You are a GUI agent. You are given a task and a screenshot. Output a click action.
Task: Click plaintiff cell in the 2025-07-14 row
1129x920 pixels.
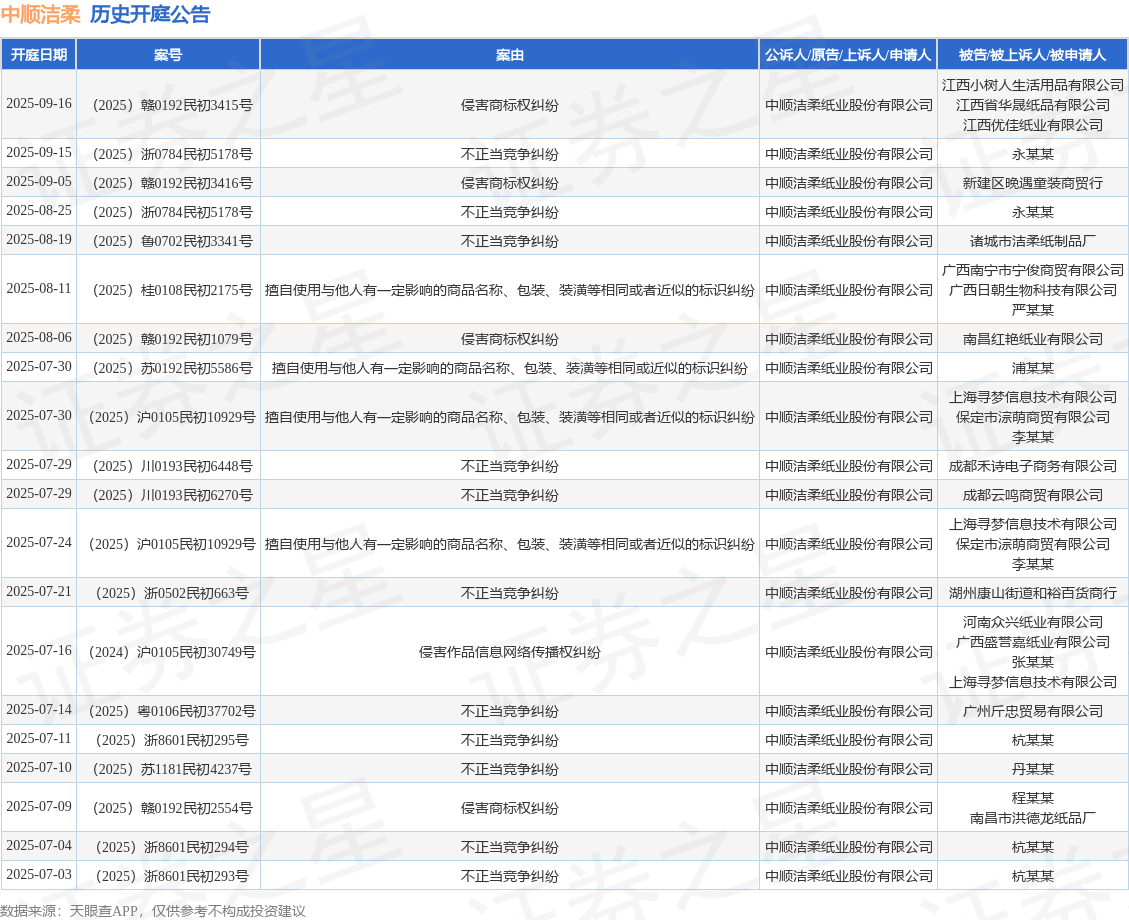pyautogui.click(x=848, y=711)
